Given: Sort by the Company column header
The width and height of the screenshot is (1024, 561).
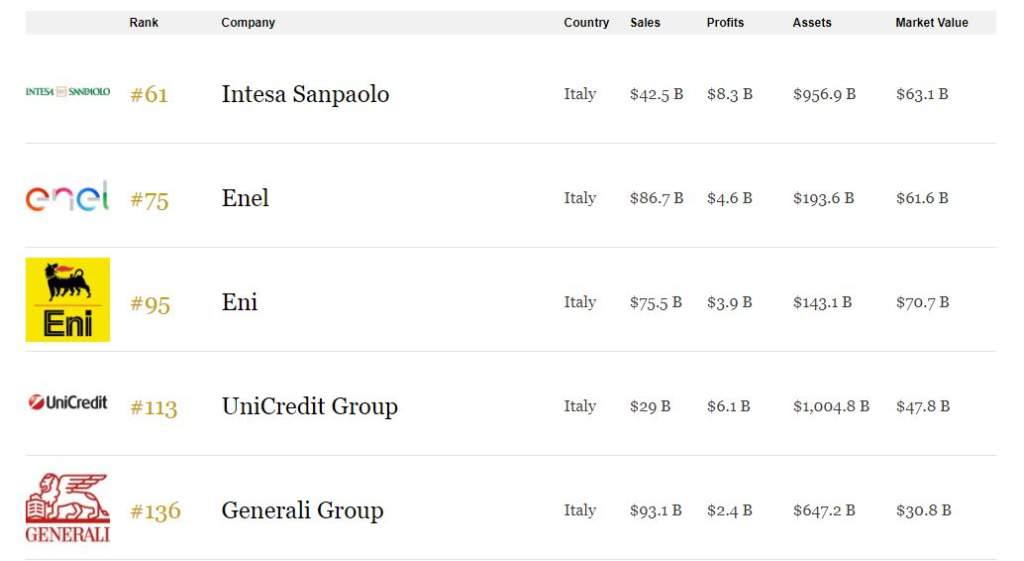Looking at the screenshot, I should pyautogui.click(x=248, y=22).
